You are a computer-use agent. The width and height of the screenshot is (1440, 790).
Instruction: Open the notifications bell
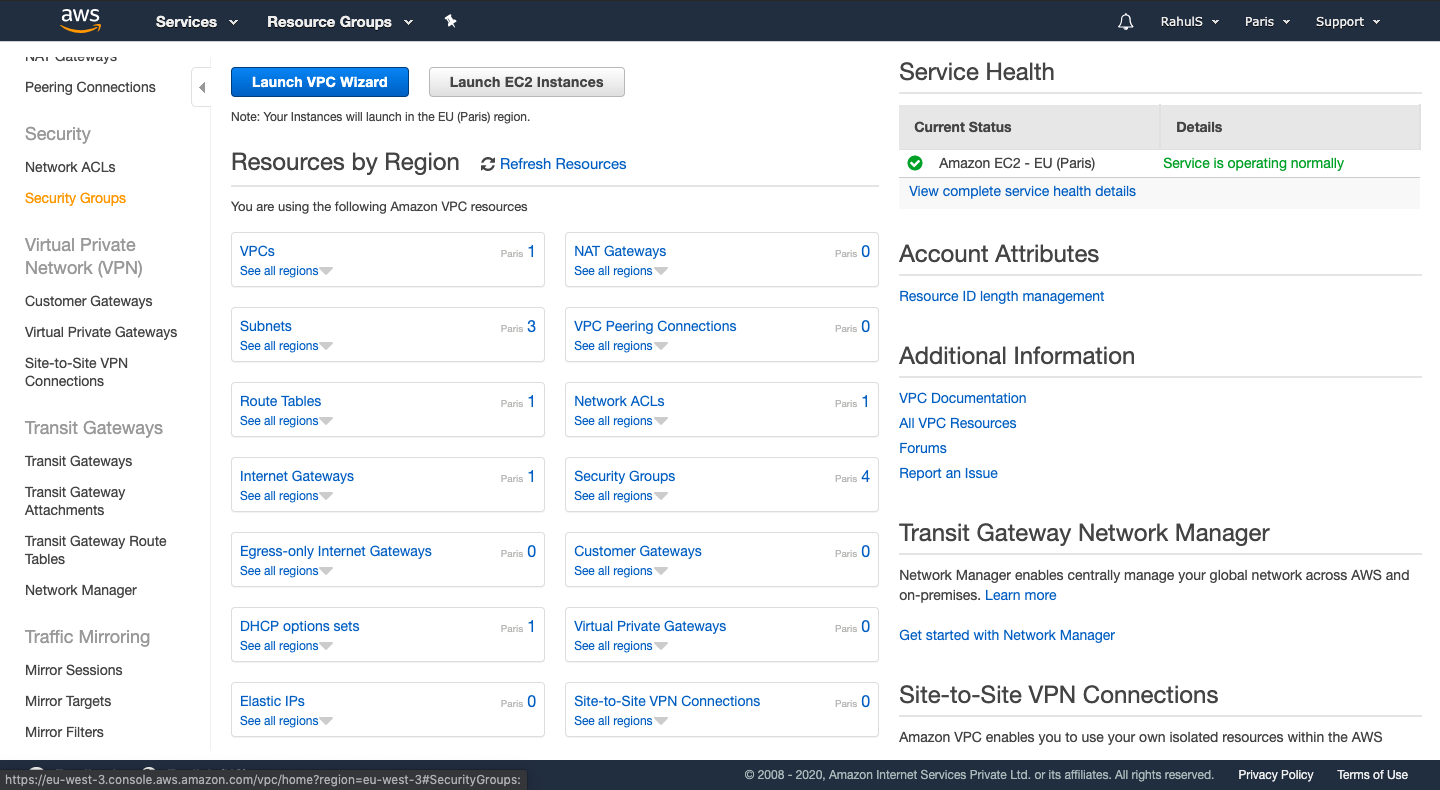click(x=1125, y=20)
